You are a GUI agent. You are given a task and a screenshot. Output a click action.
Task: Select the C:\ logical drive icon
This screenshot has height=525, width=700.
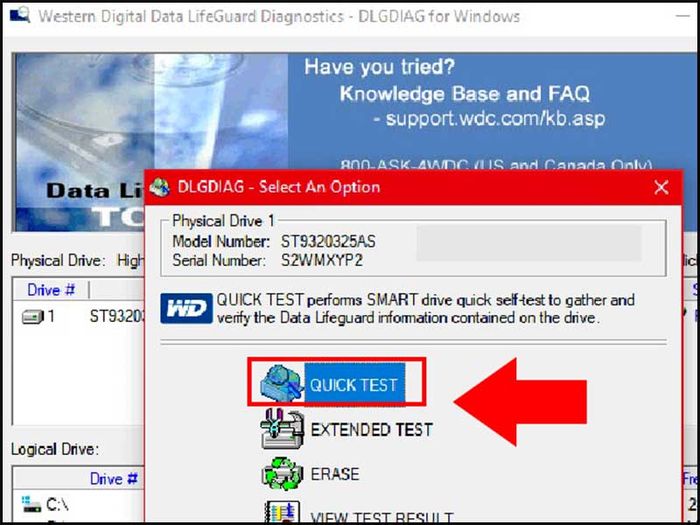coord(32,505)
